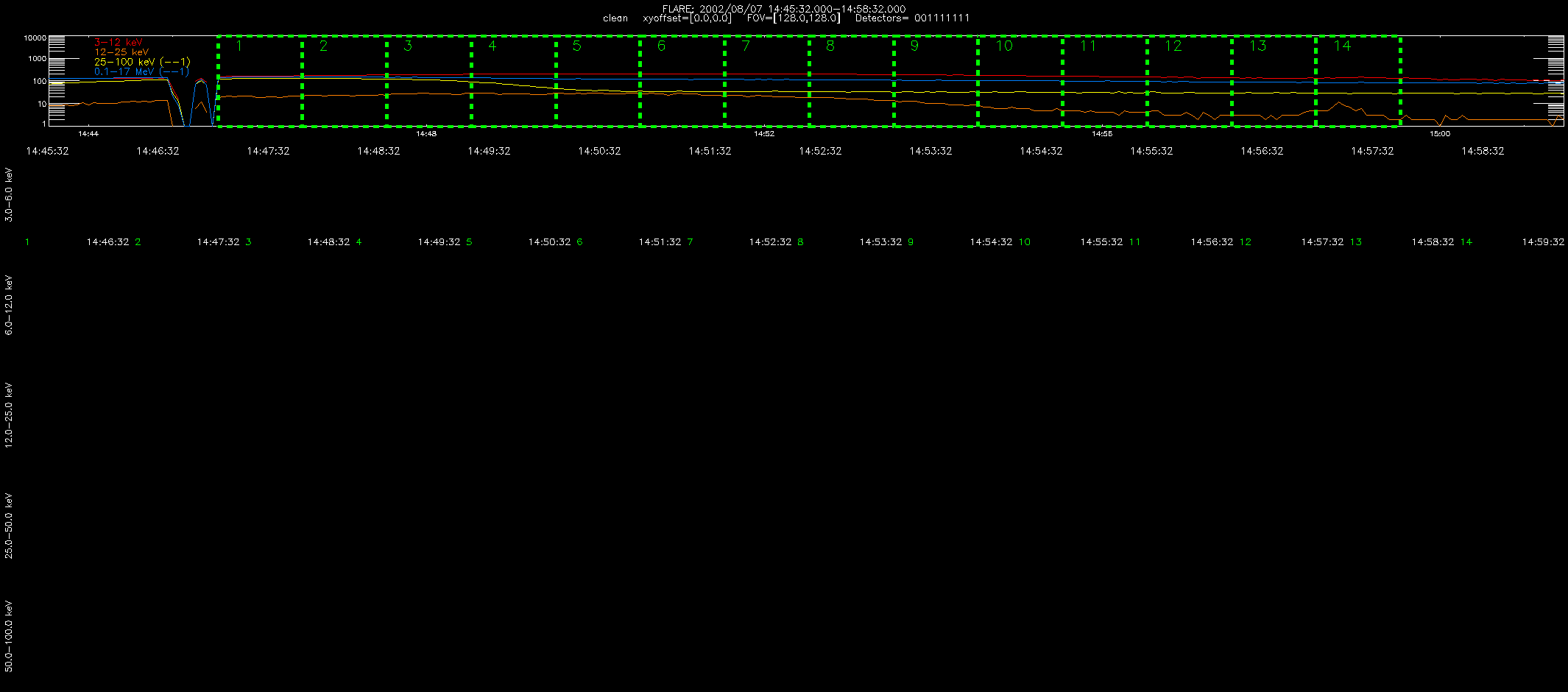Click the '50.0-100.0 keV' energy band label
This screenshot has height=692, width=1568.
9,636
